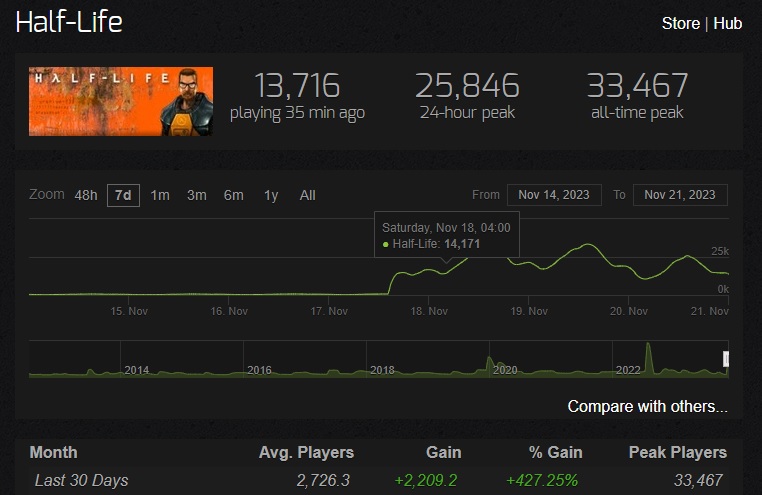762x495 pixels.
Task: Show All time chart range
Action: coord(308,195)
